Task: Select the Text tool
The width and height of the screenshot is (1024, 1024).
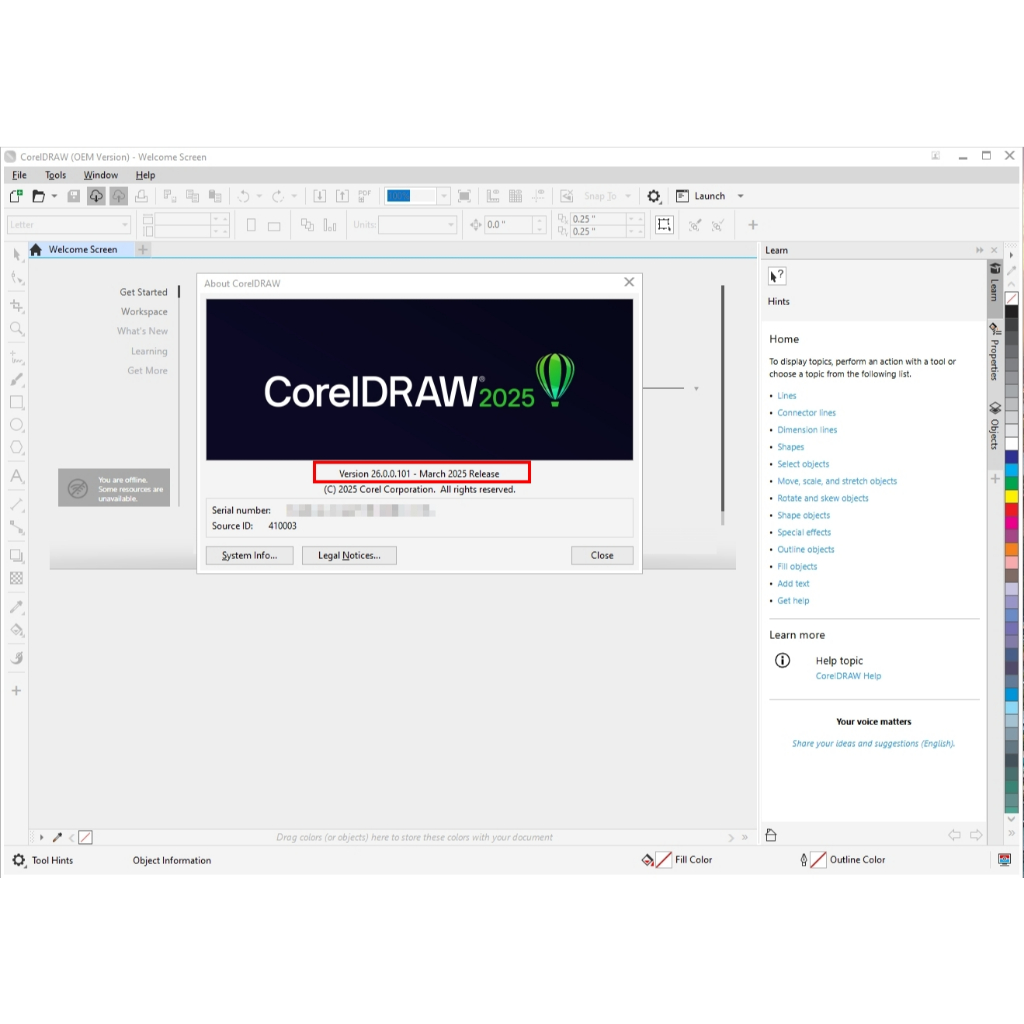Action: pos(17,476)
